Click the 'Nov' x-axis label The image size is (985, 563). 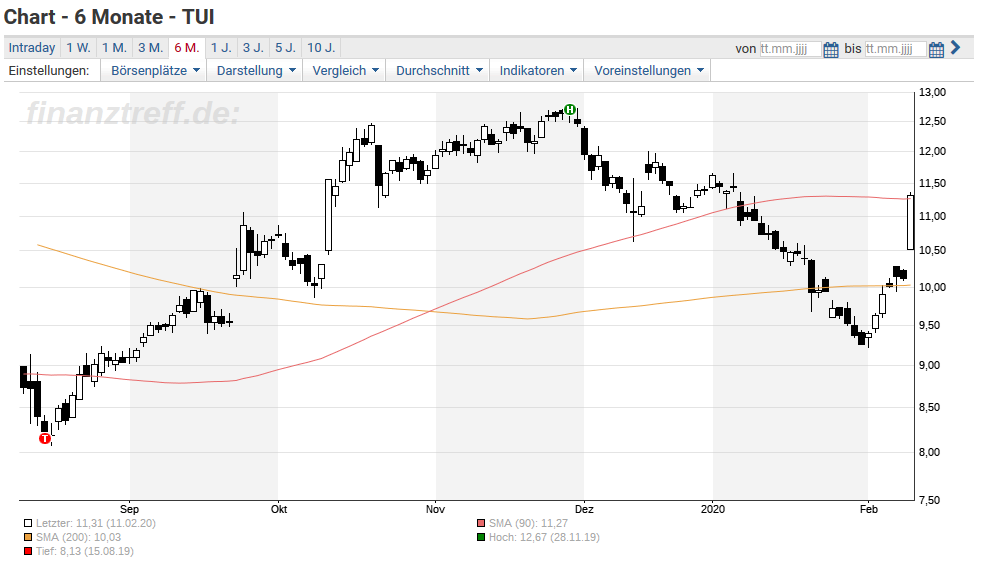pyautogui.click(x=435, y=509)
